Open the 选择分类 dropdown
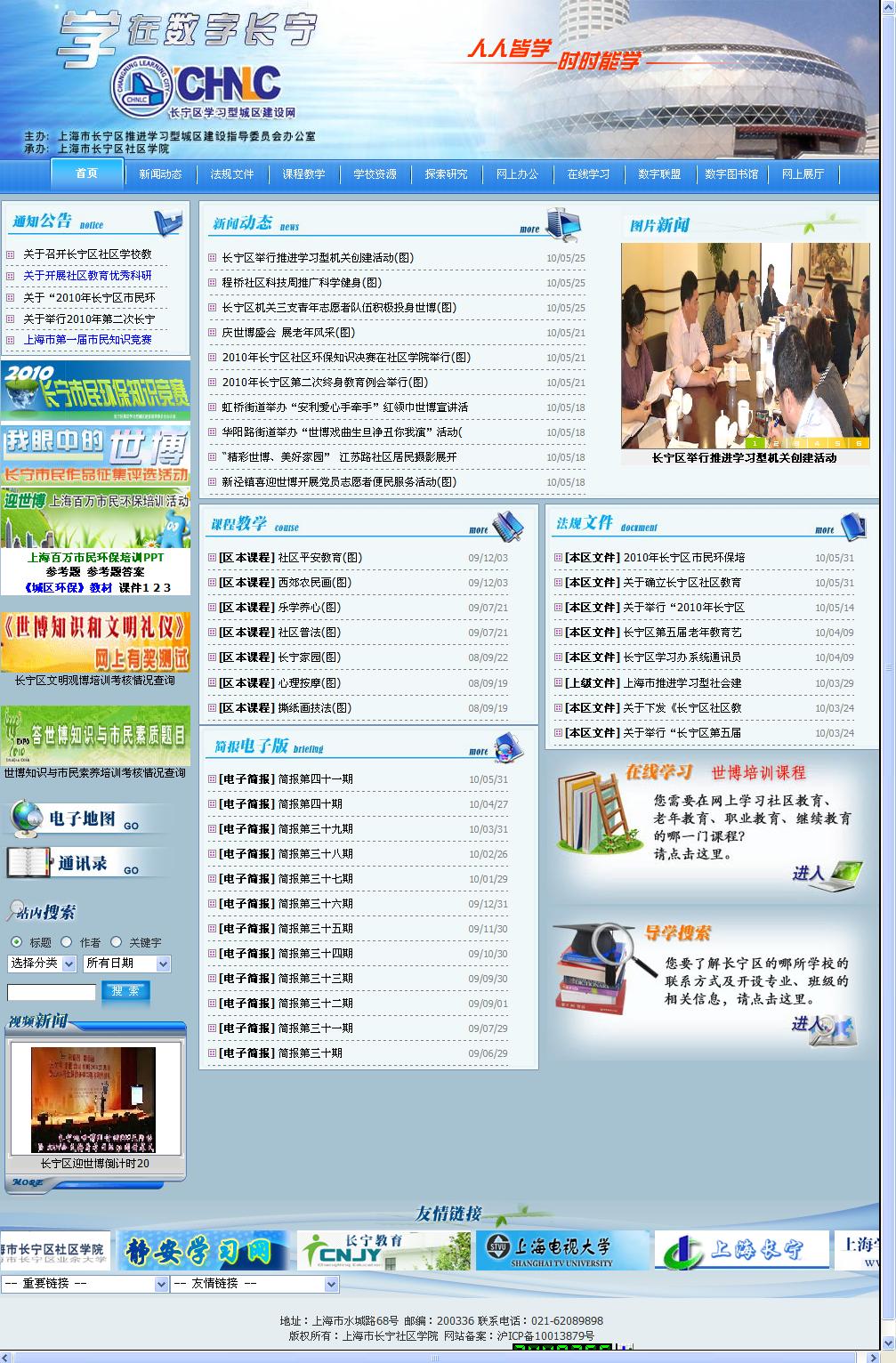The height and width of the screenshot is (1363, 896). click(x=42, y=964)
